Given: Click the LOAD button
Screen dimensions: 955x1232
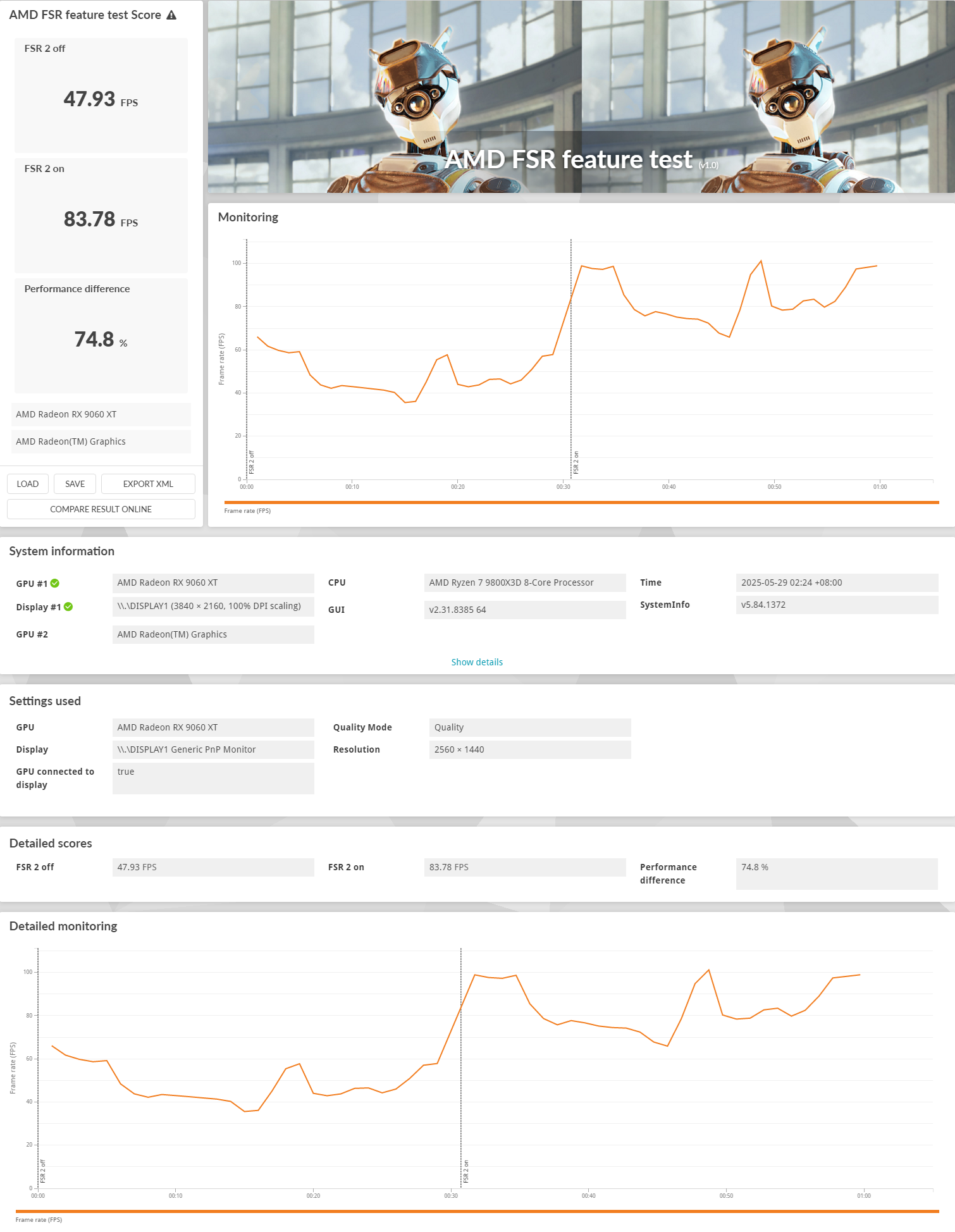Looking at the screenshot, I should pos(28,484).
